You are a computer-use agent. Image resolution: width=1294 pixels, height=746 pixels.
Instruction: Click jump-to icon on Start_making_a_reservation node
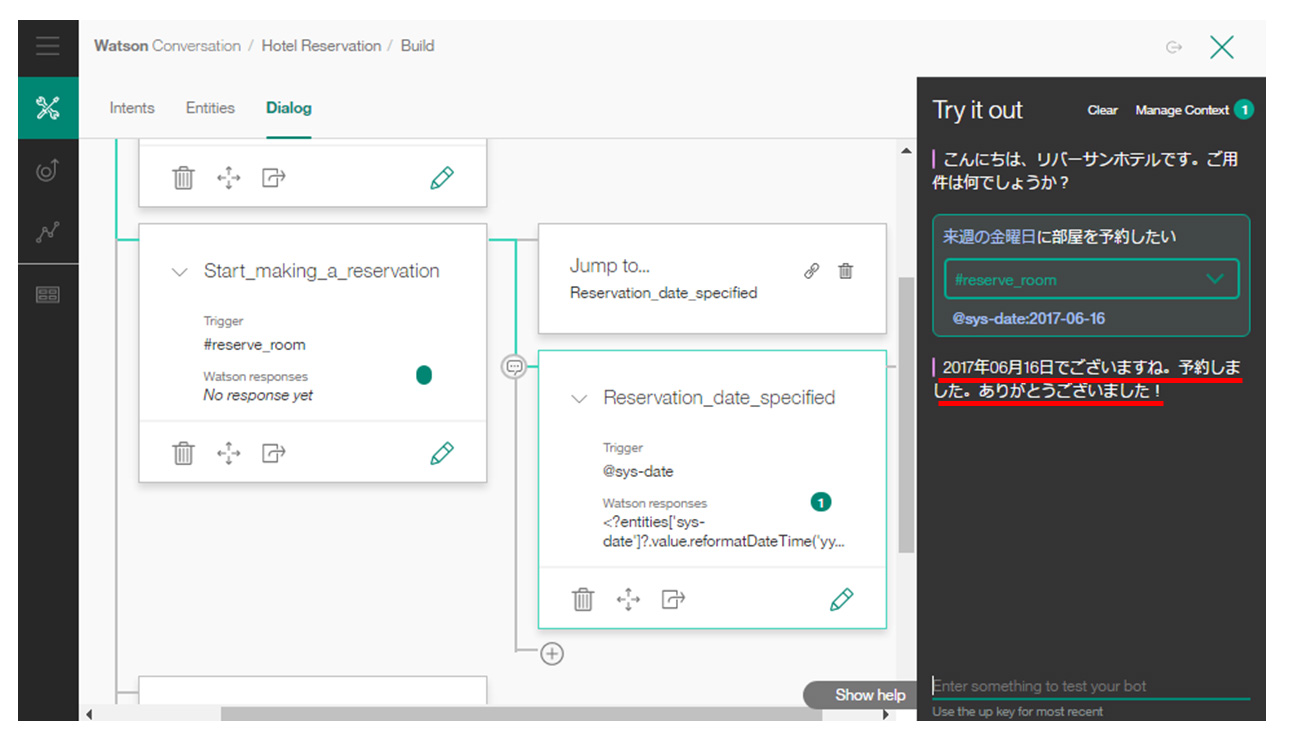coord(274,453)
